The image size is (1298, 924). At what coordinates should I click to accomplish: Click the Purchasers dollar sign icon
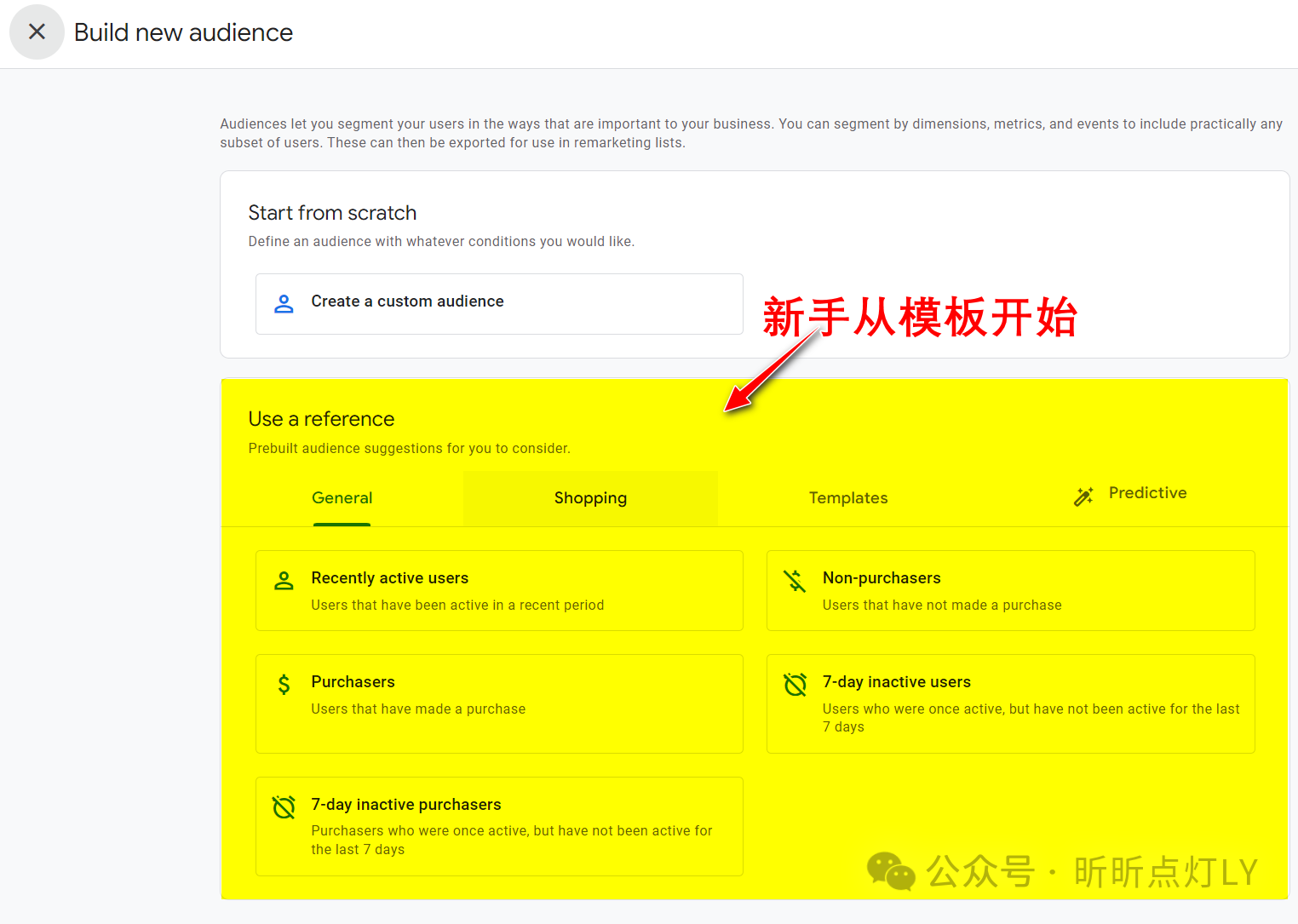pos(284,684)
